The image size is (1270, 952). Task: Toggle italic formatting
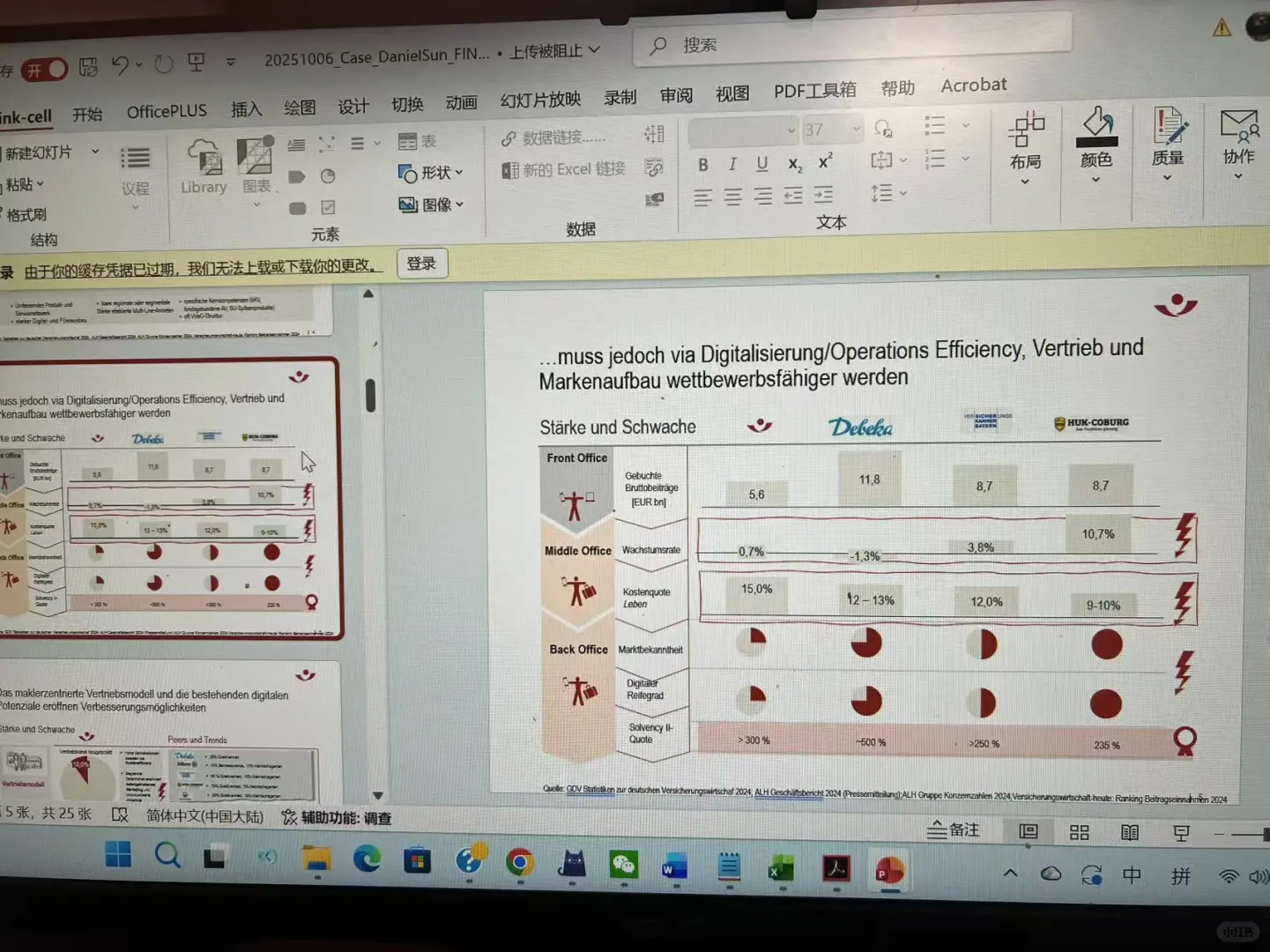[x=732, y=163]
